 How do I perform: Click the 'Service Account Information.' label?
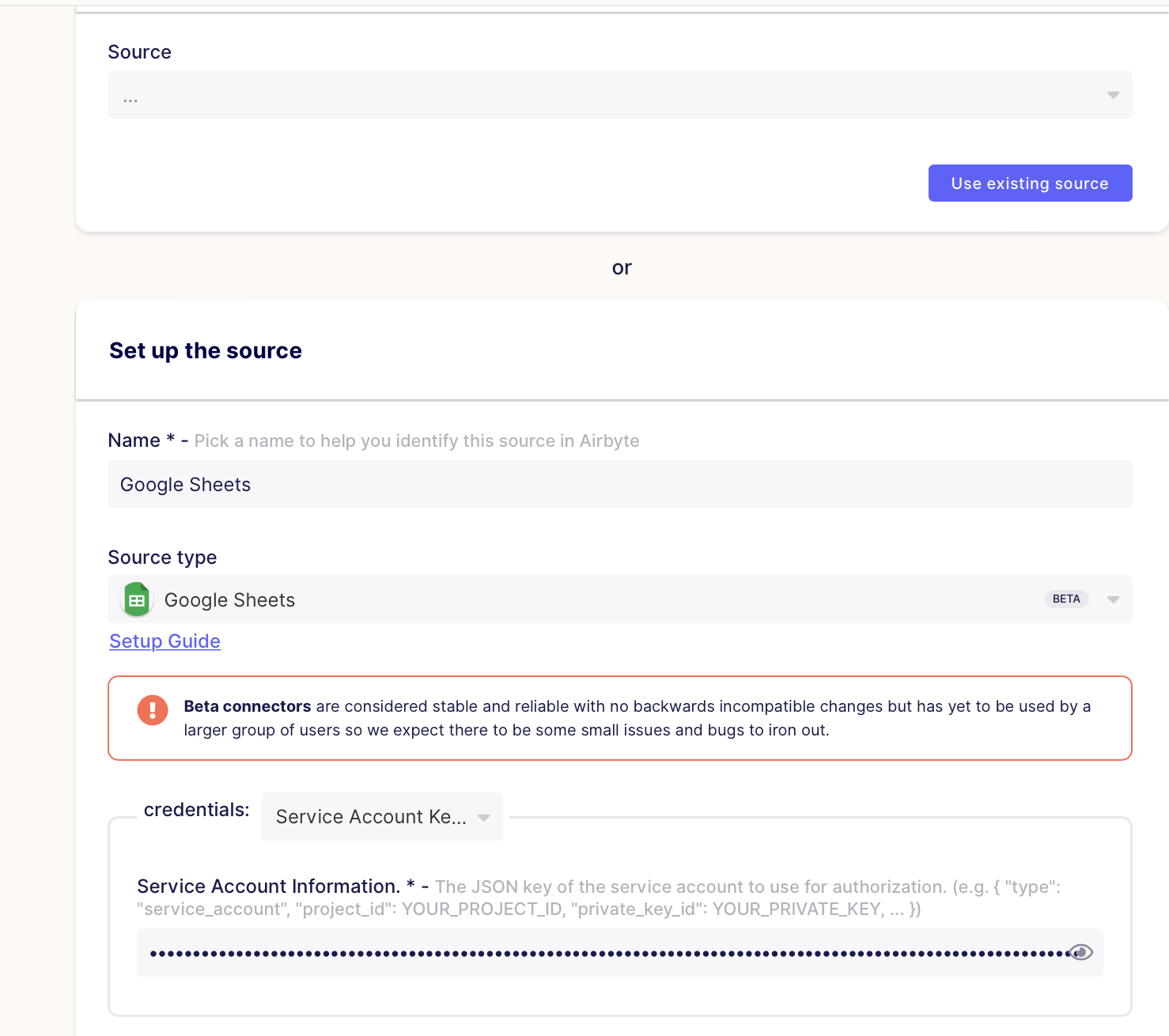click(269, 887)
